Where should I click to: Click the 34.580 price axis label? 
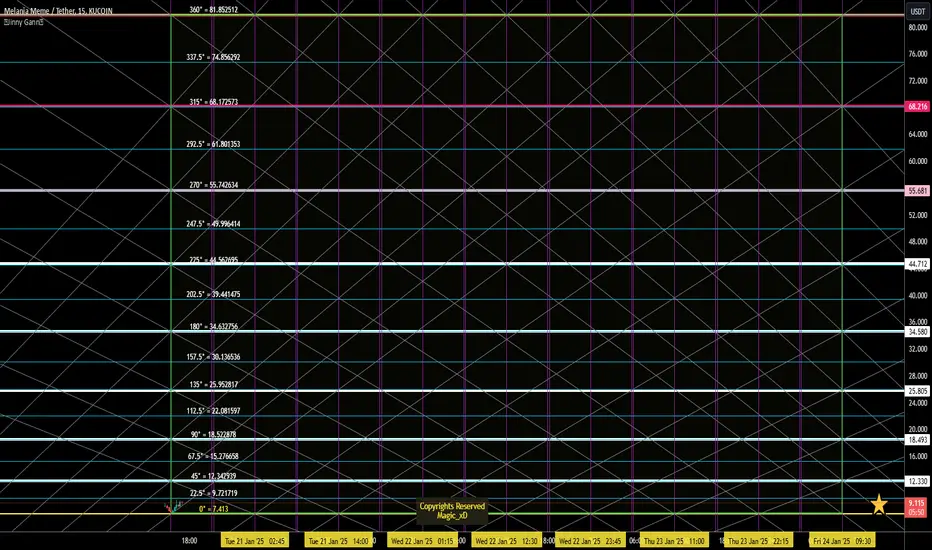pyautogui.click(x=917, y=332)
